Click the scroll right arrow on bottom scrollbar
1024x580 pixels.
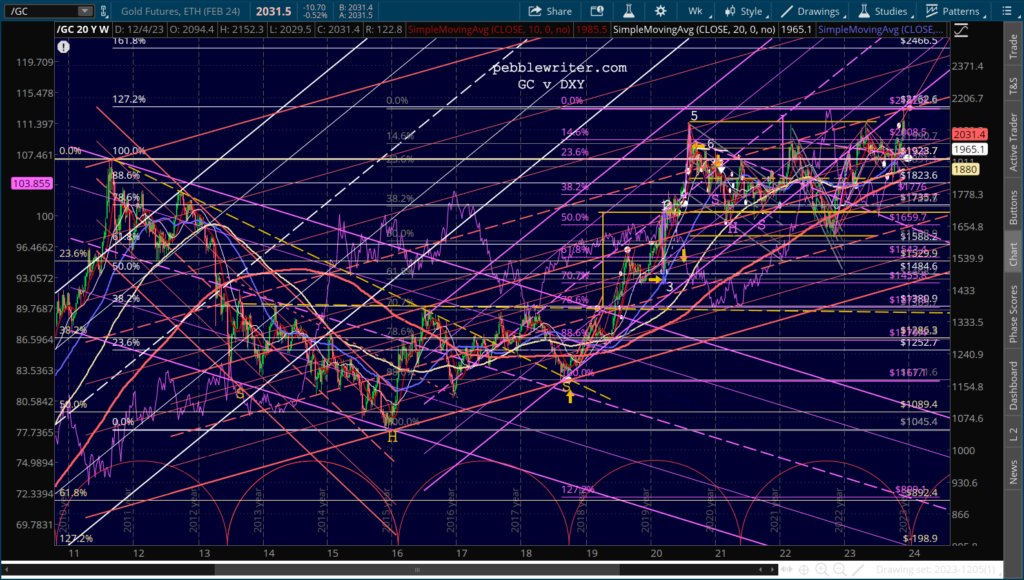773,570
